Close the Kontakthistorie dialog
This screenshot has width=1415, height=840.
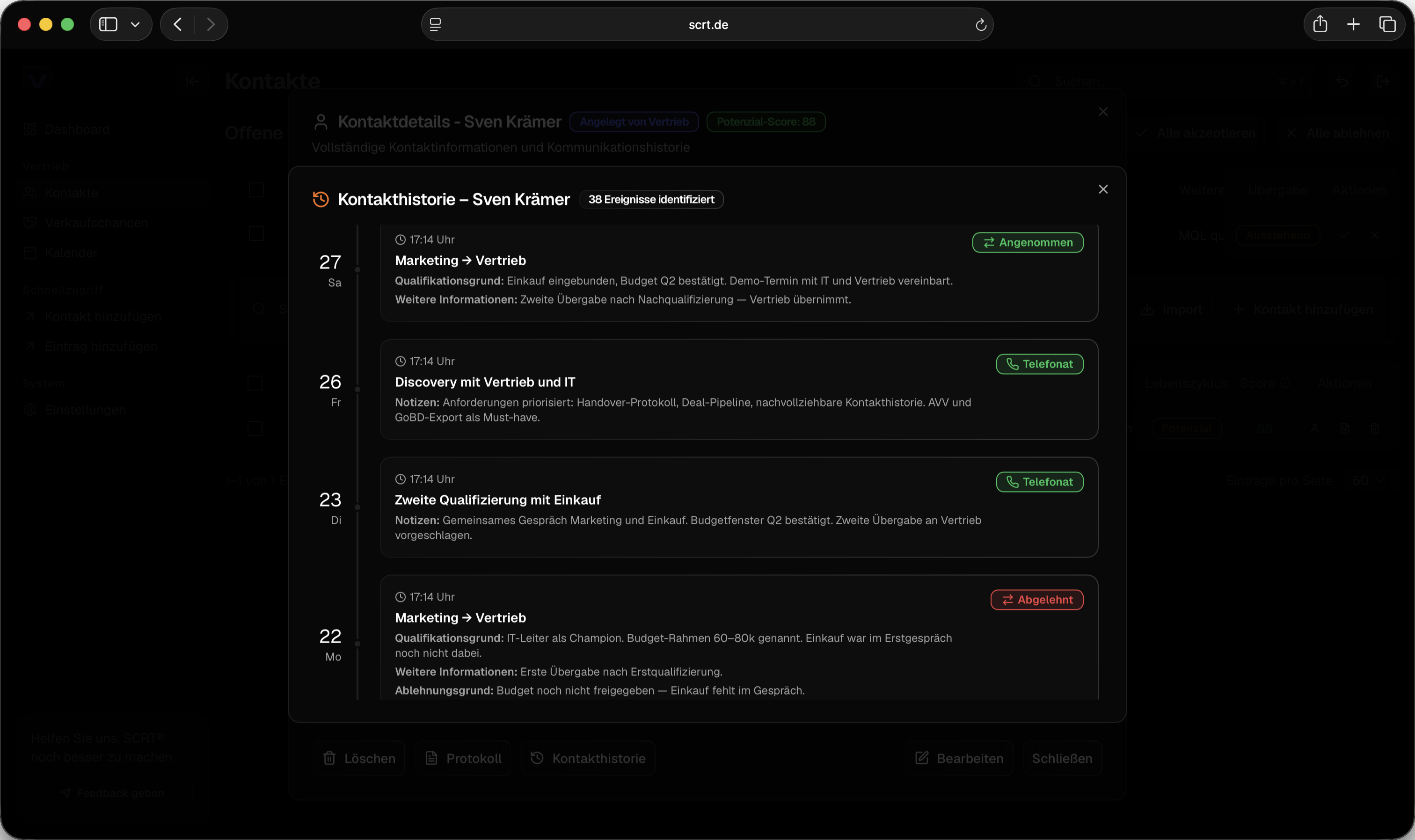[x=1102, y=189]
